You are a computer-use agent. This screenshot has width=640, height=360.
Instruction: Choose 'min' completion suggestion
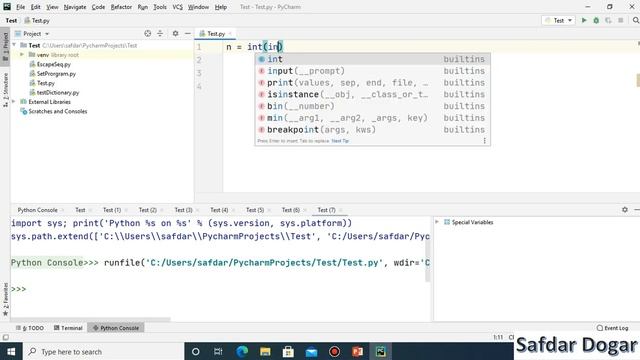point(373,118)
